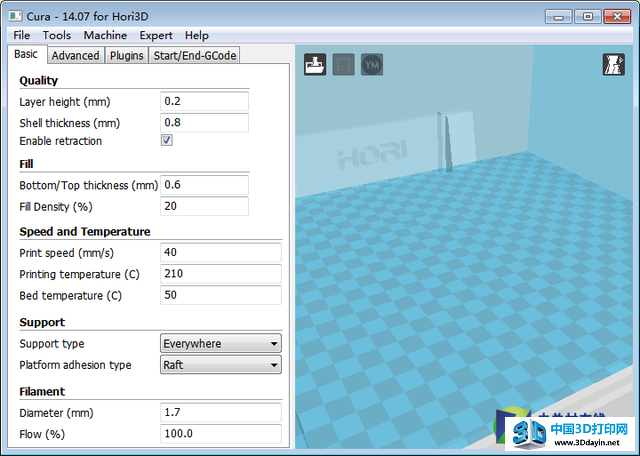
Task: Click the Bed temperature (C) label
Action: 71,295
